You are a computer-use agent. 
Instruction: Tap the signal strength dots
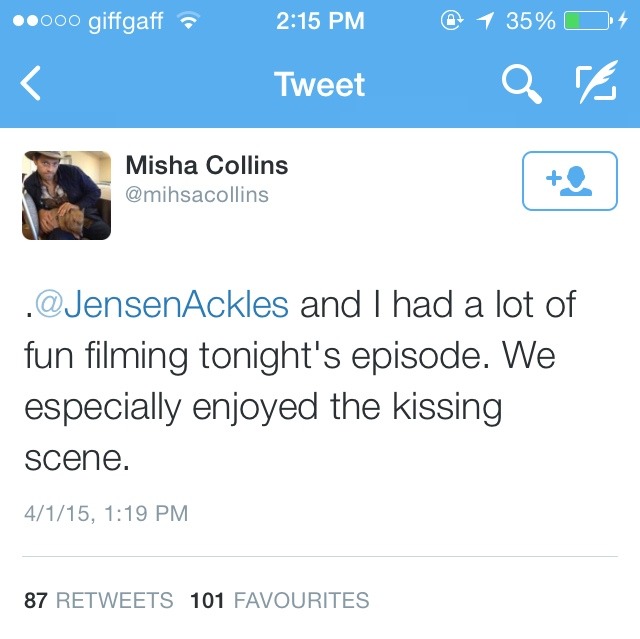click(x=46, y=21)
